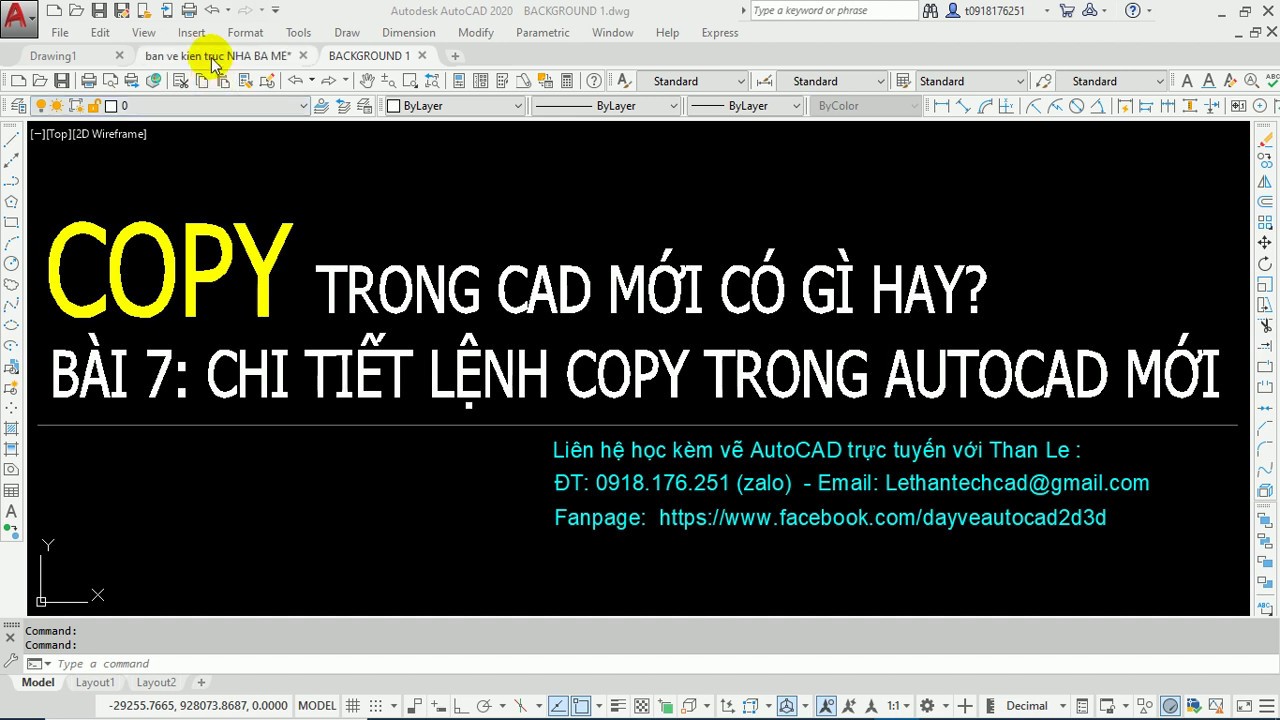Select the Circle tool in Draw toolbar
The image size is (1280, 720).
11,263
